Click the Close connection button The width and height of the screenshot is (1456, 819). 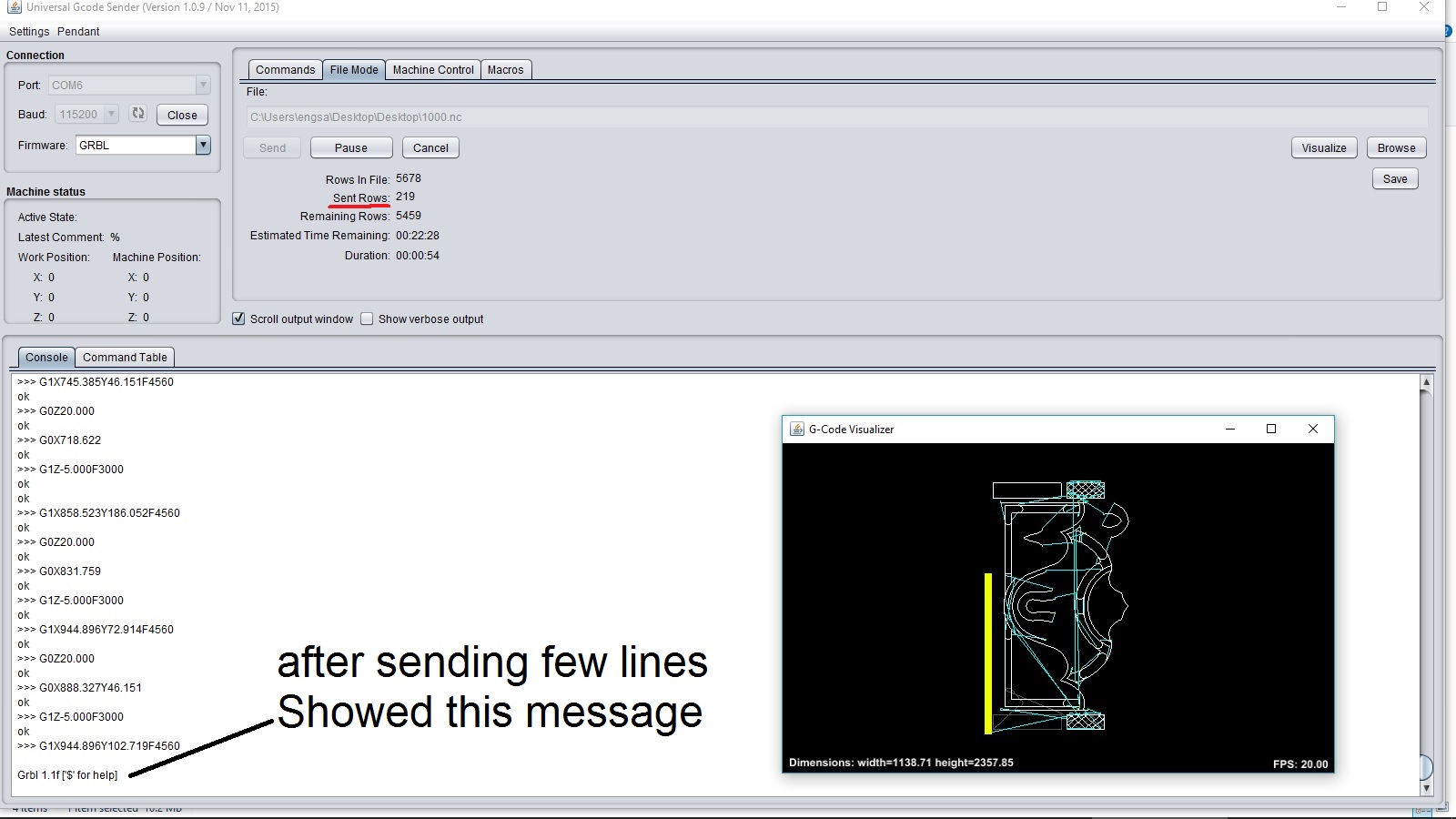[x=182, y=115]
